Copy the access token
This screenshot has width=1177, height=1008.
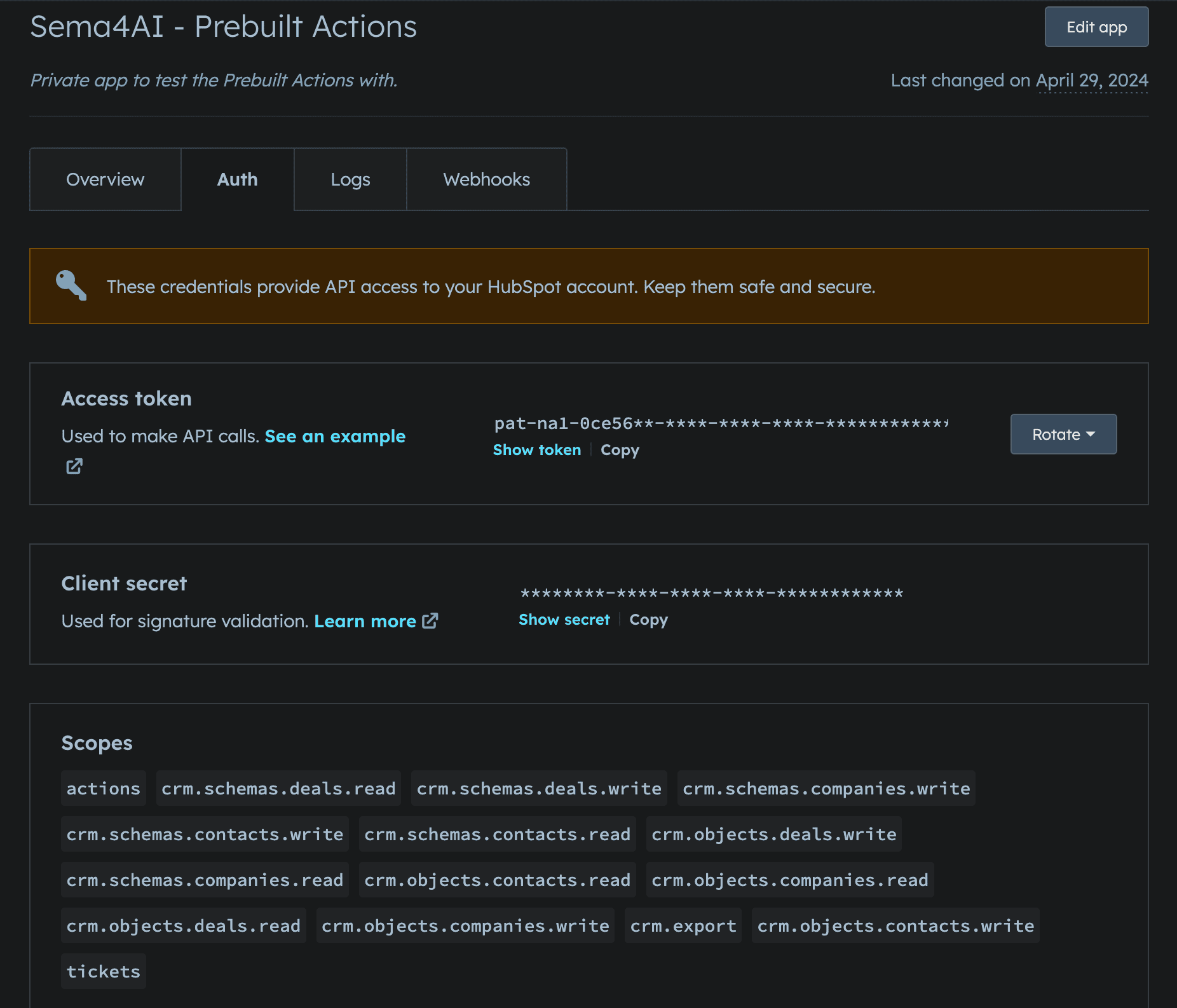coord(619,449)
